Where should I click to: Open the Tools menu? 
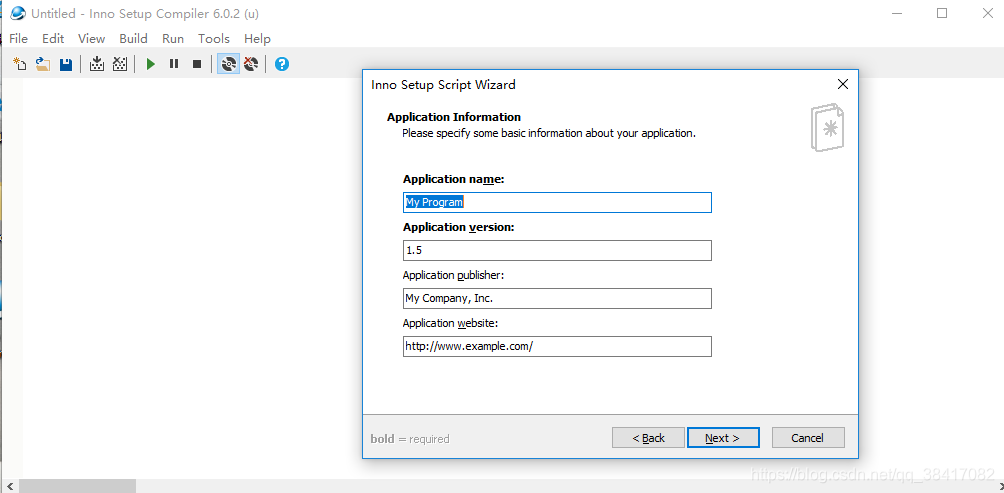click(214, 38)
